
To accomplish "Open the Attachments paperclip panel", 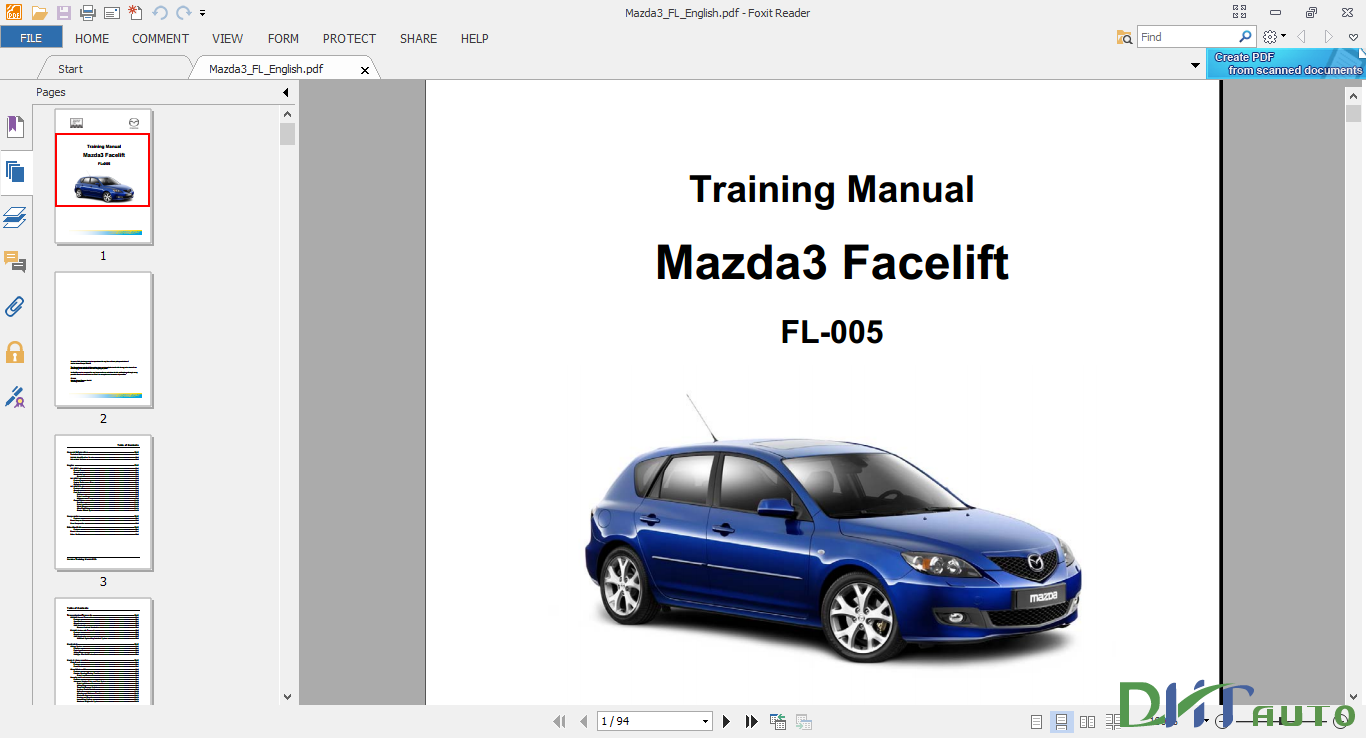I will (15, 307).
